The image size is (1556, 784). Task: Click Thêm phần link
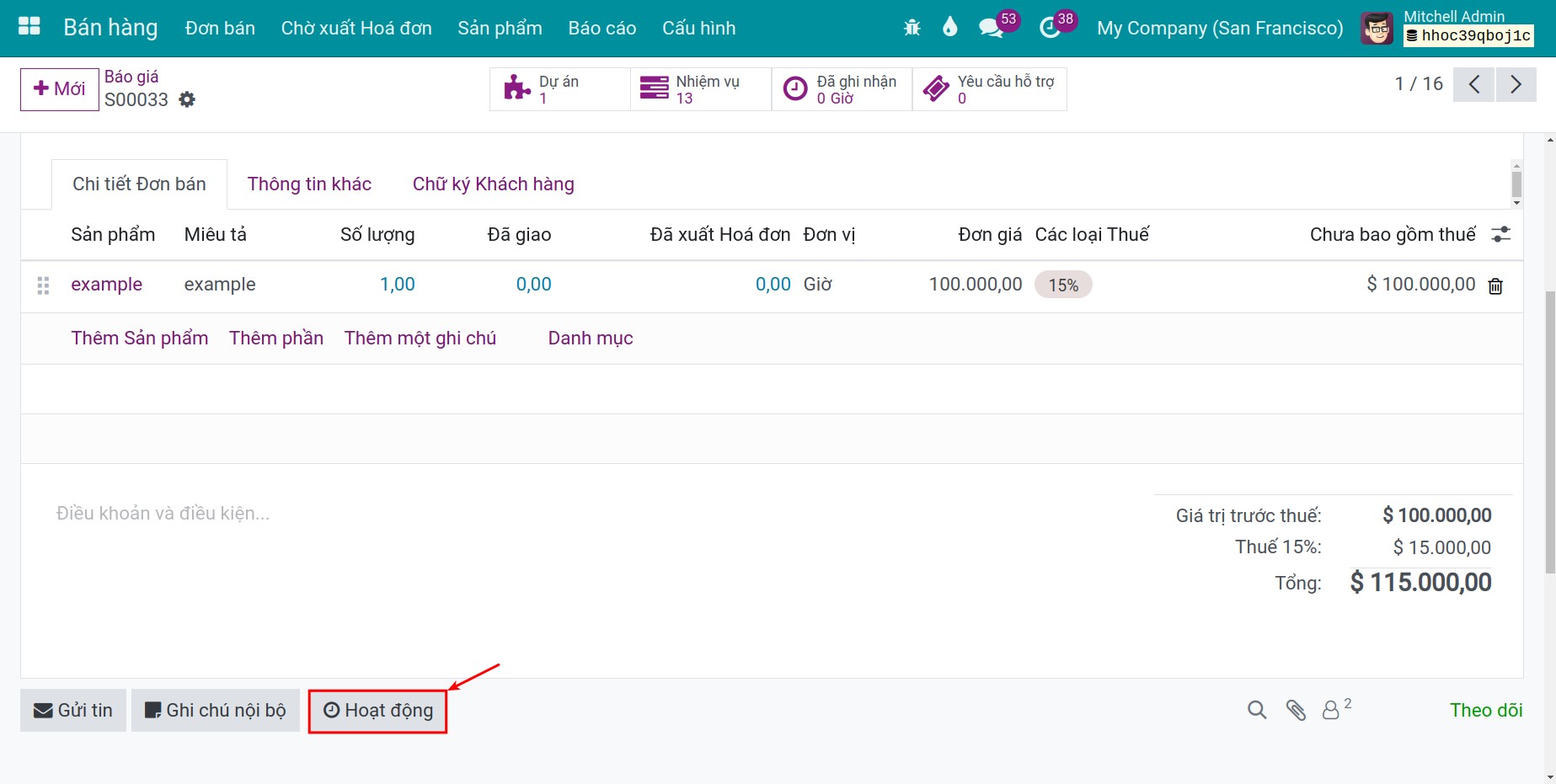[x=276, y=339]
